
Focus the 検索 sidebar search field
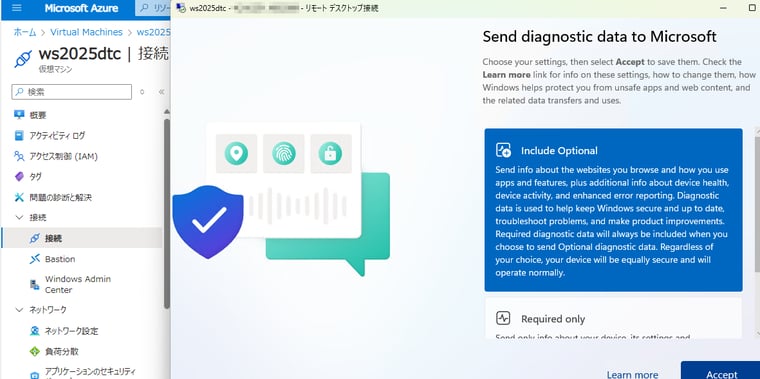[72, 92]
